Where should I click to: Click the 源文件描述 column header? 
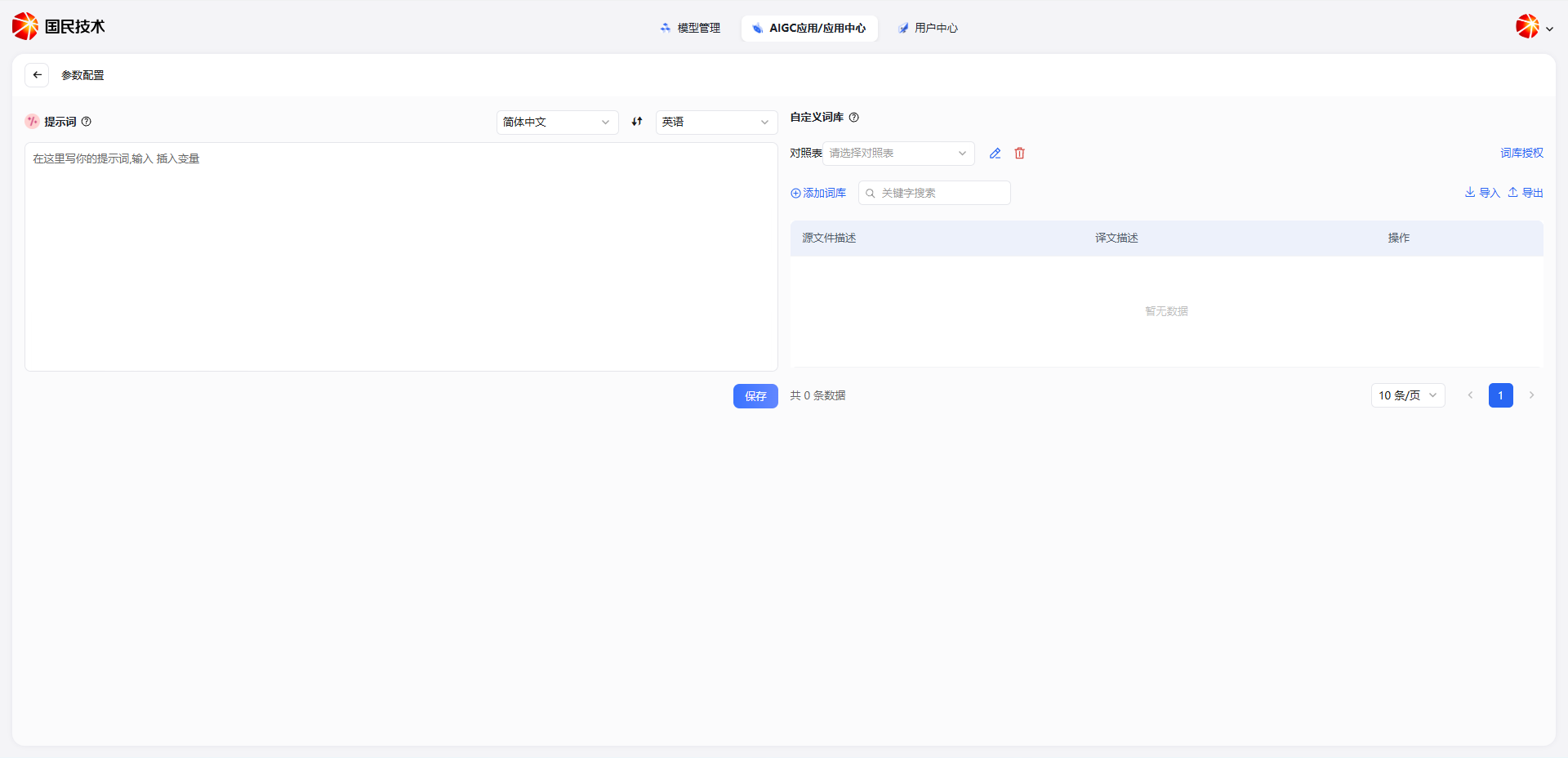[x=829, y=239]
